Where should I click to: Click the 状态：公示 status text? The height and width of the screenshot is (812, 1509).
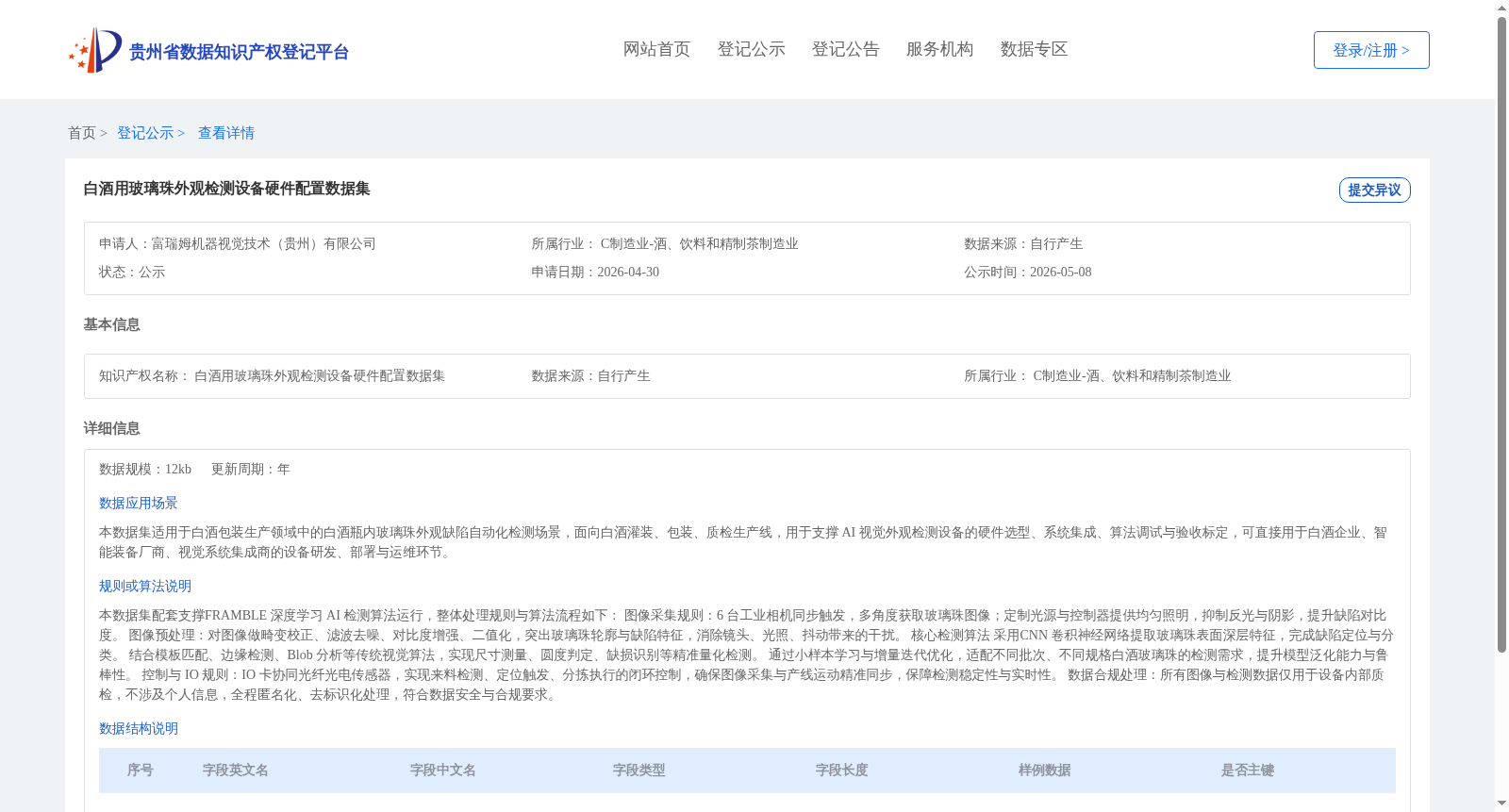[x=132, y=272]
